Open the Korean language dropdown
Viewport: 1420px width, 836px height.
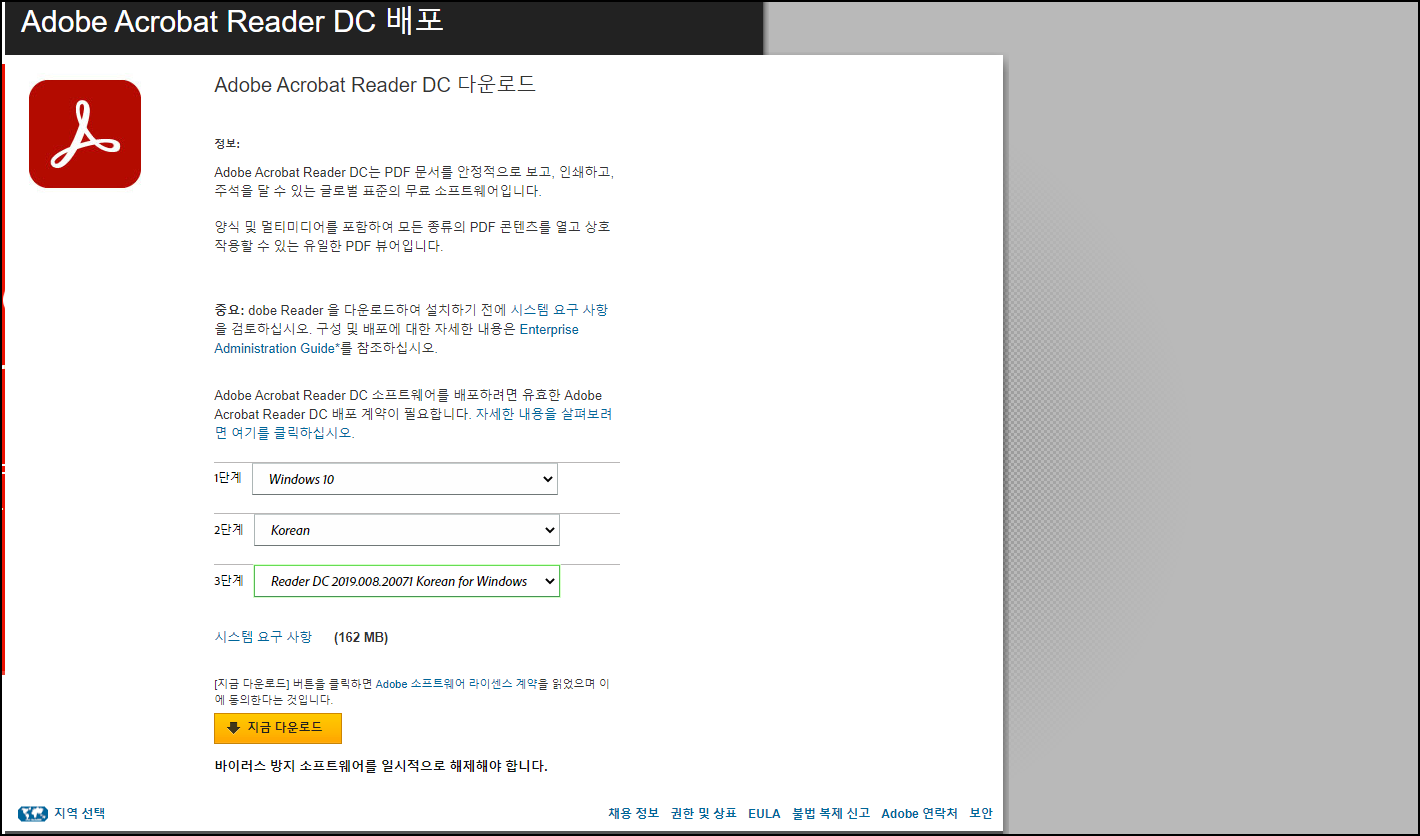407,530
